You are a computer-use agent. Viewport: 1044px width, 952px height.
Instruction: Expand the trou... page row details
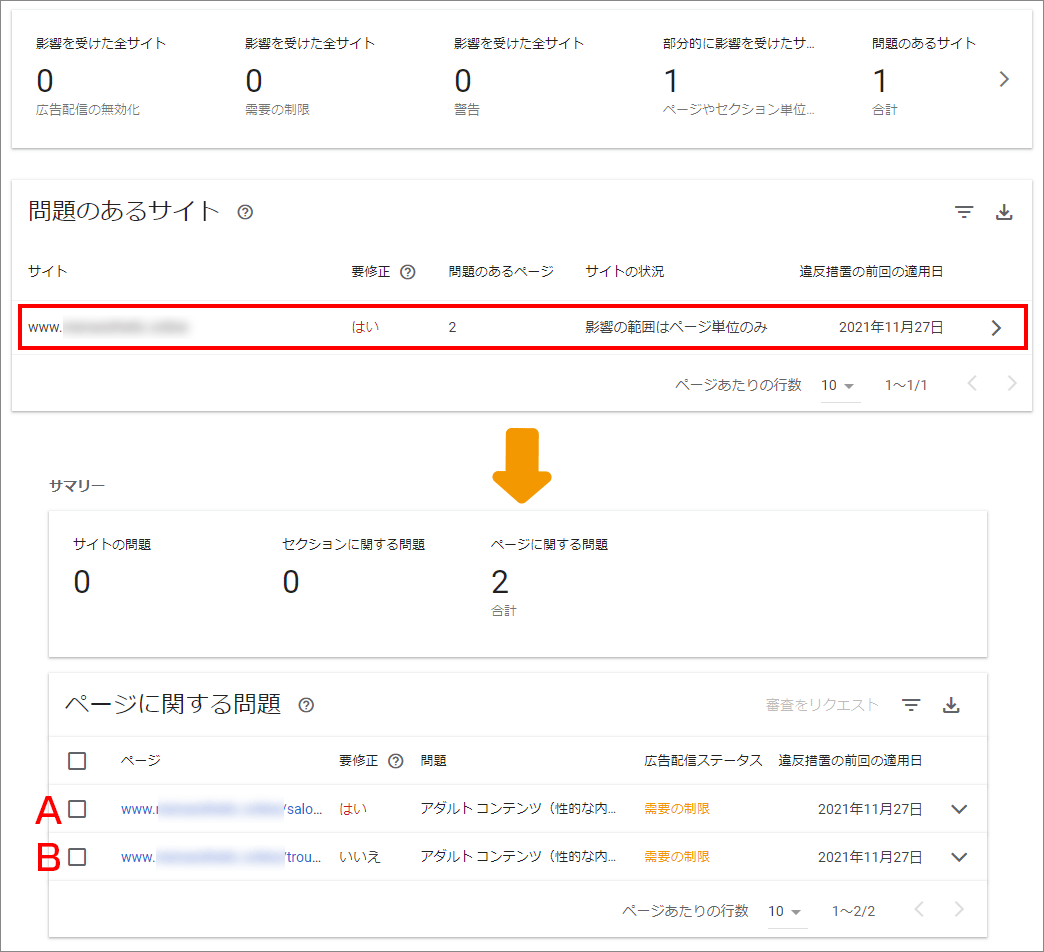click(959, 857)
